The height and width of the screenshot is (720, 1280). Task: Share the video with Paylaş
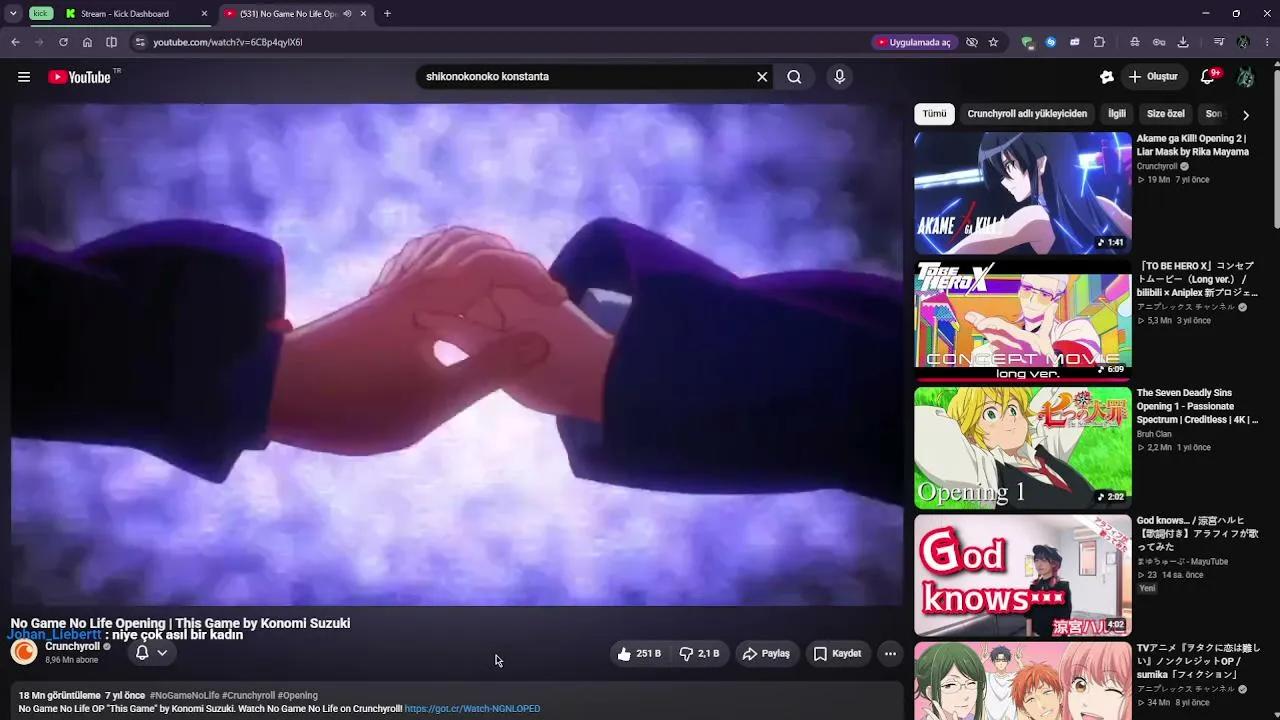pos(766,654)
